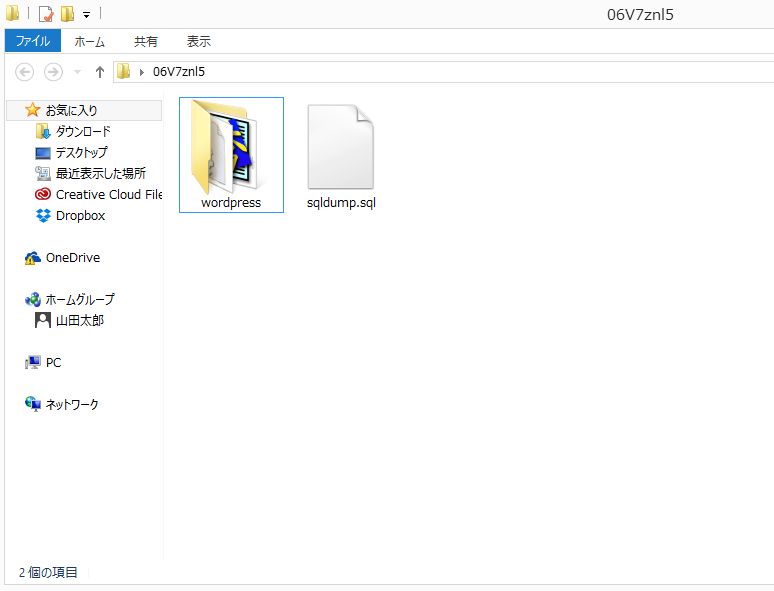774x591 pixels.
Task: Select PC in navigation pane
Action: pos(54,362)
